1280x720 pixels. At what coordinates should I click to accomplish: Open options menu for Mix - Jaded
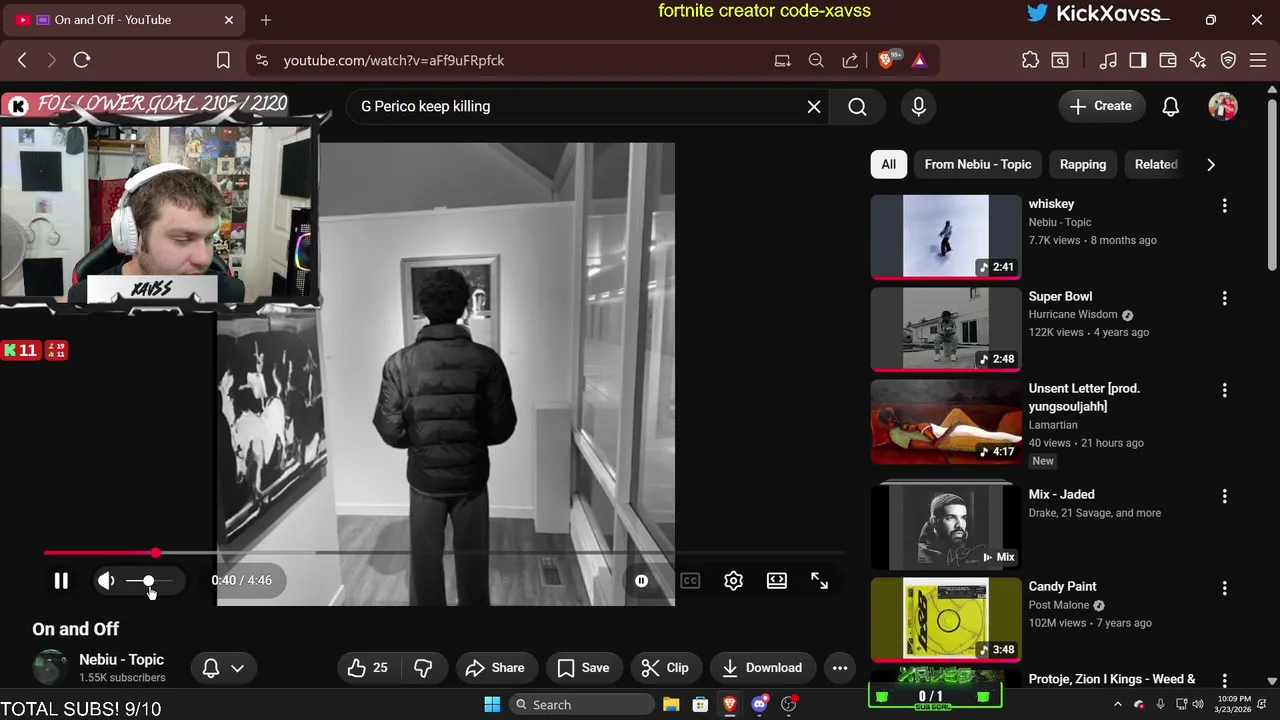pyautogui.click(x=1224, y=496)
